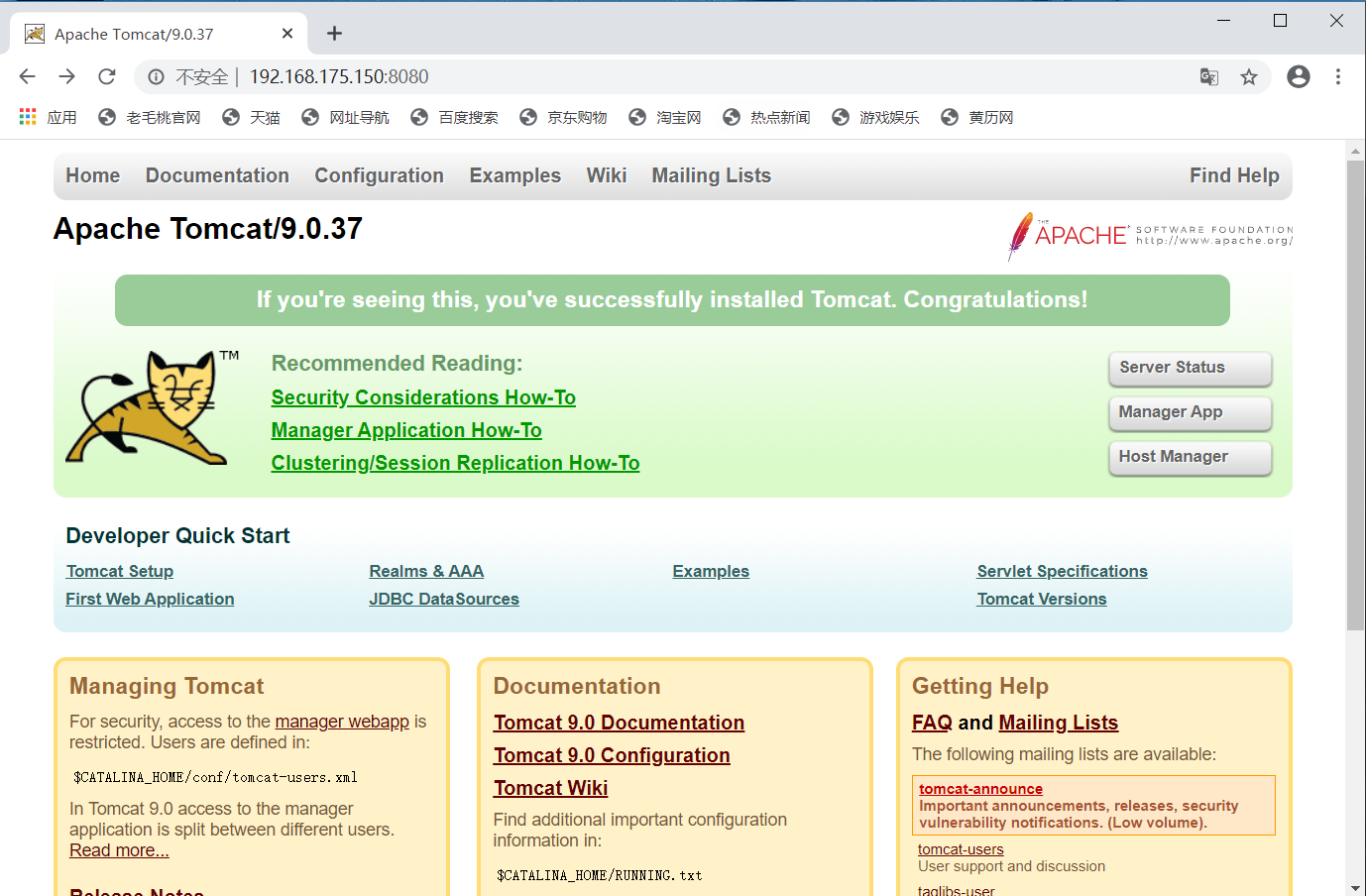
Task: Click the $CATALINA_HOME/RUNNING.txt path text
Action: [x=599, y=875]
